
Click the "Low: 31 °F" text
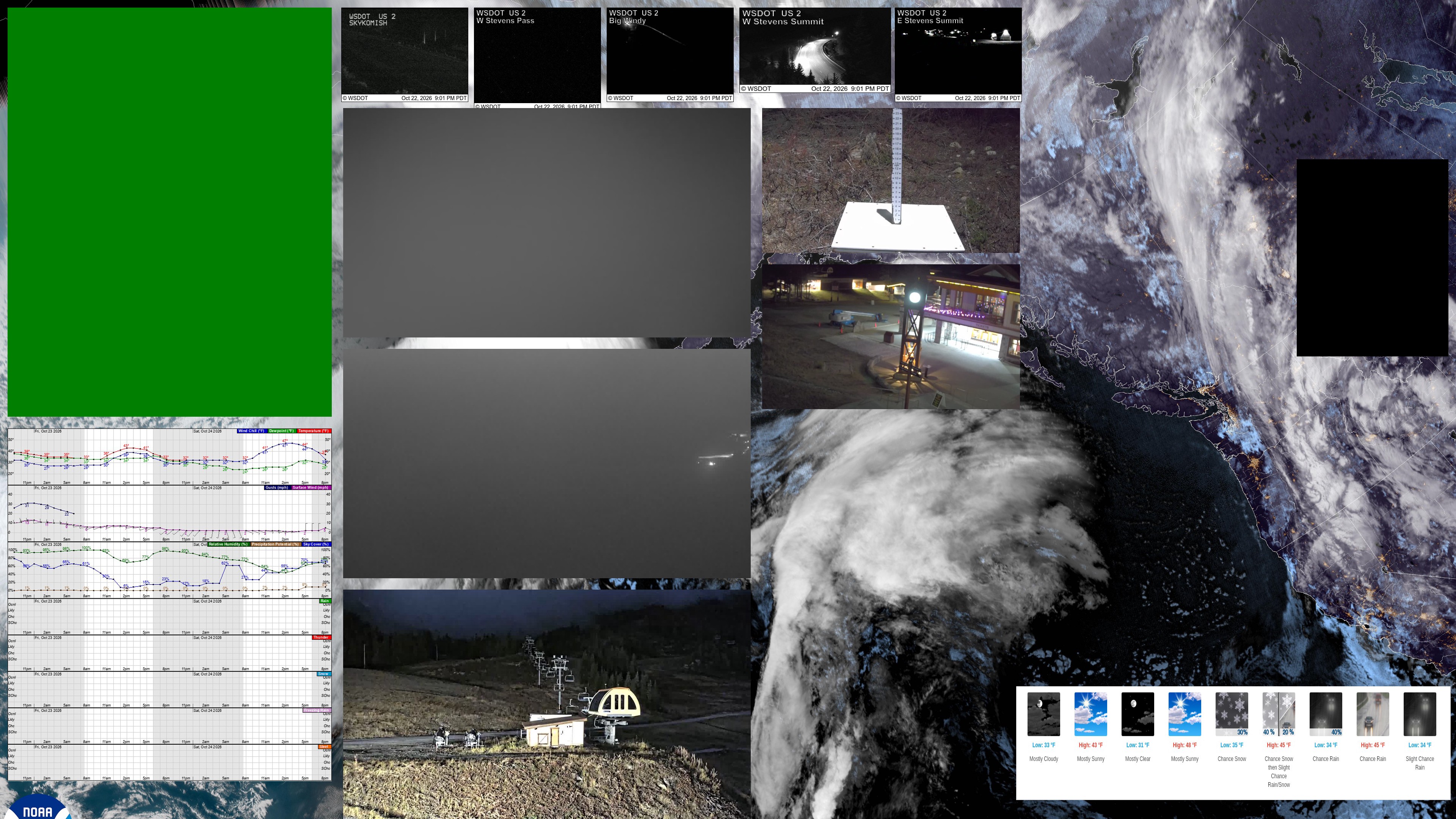click(x=1137, y=745)
